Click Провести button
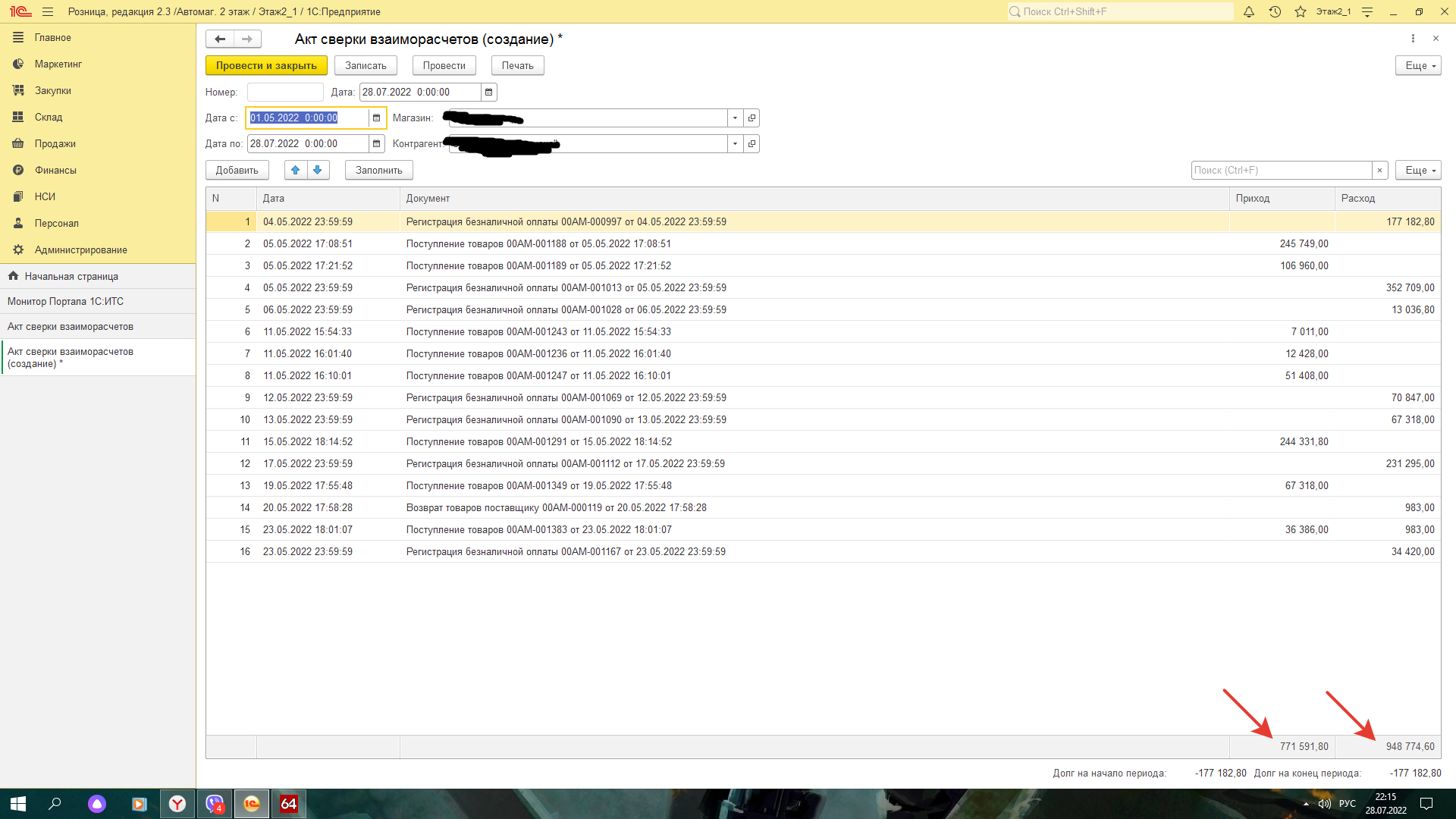 (444, 65)
